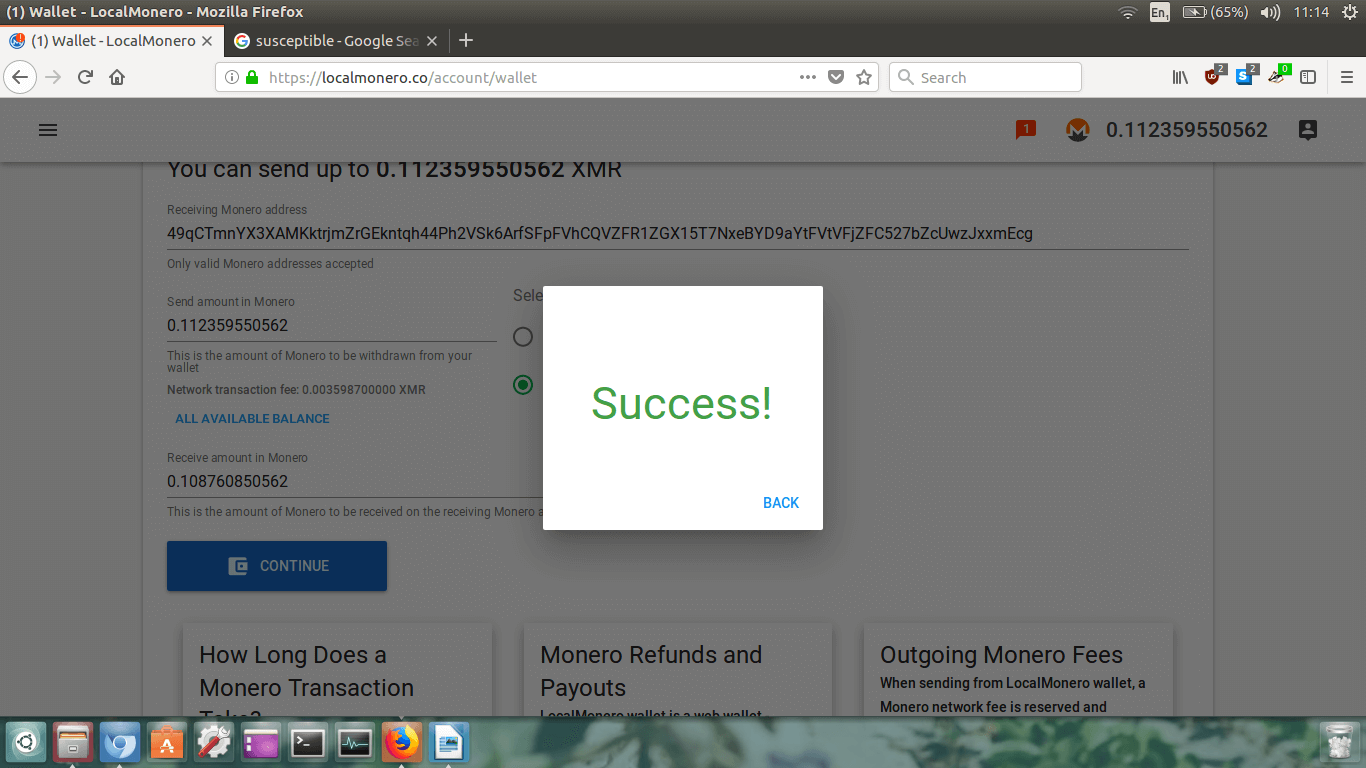The width and height of the screenshot is (1366, 768).
Task: Click the Receiving Monero address field
Action: (x=677, y=233)
